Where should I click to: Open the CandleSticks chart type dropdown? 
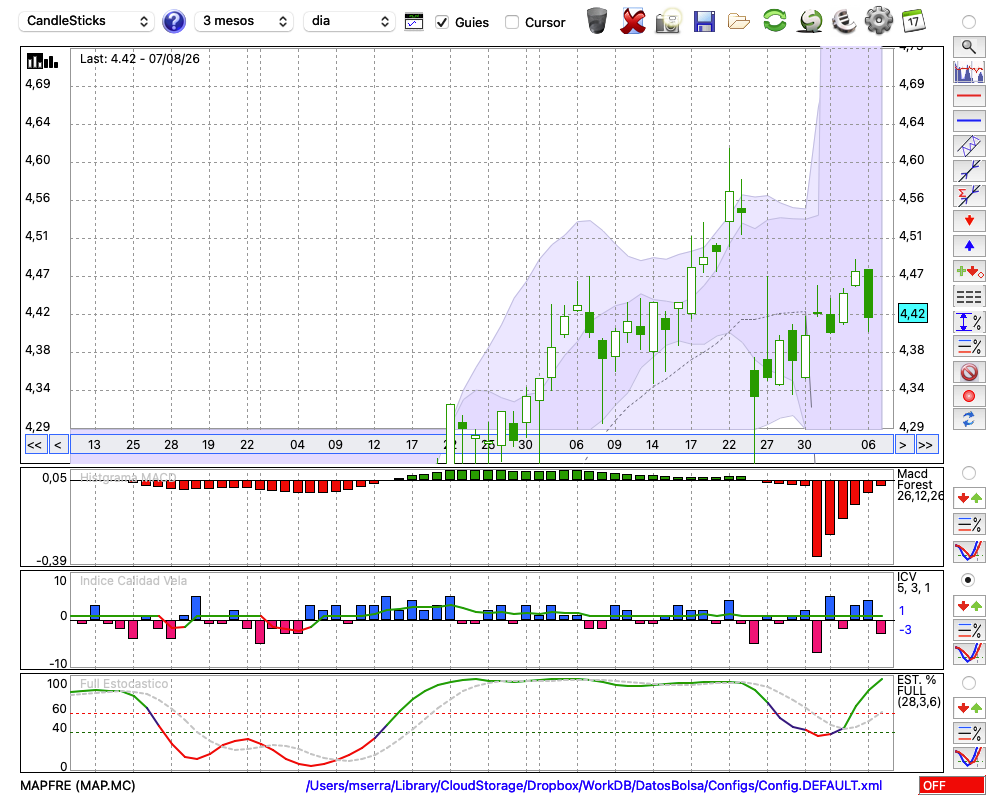[86, 21]
